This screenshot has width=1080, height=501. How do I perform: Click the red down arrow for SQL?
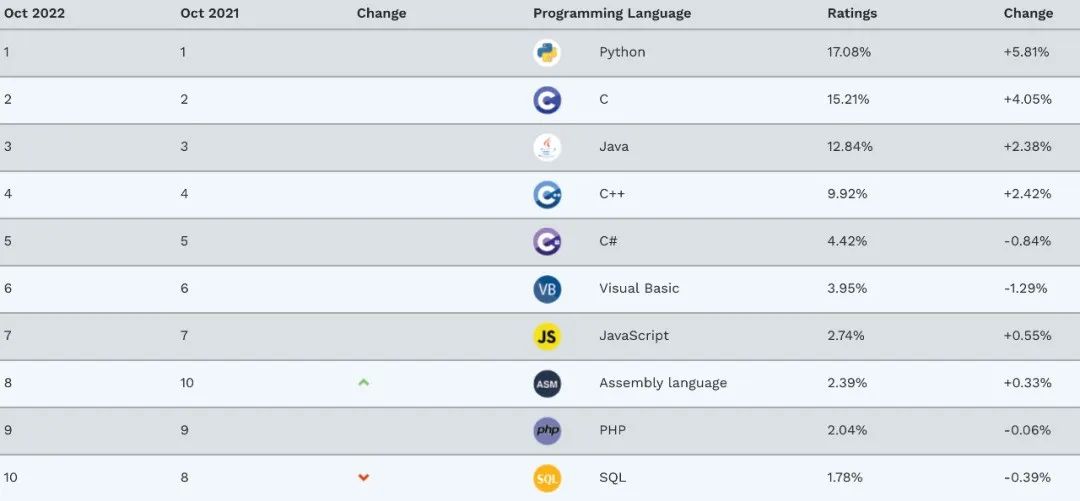[364, 477]
